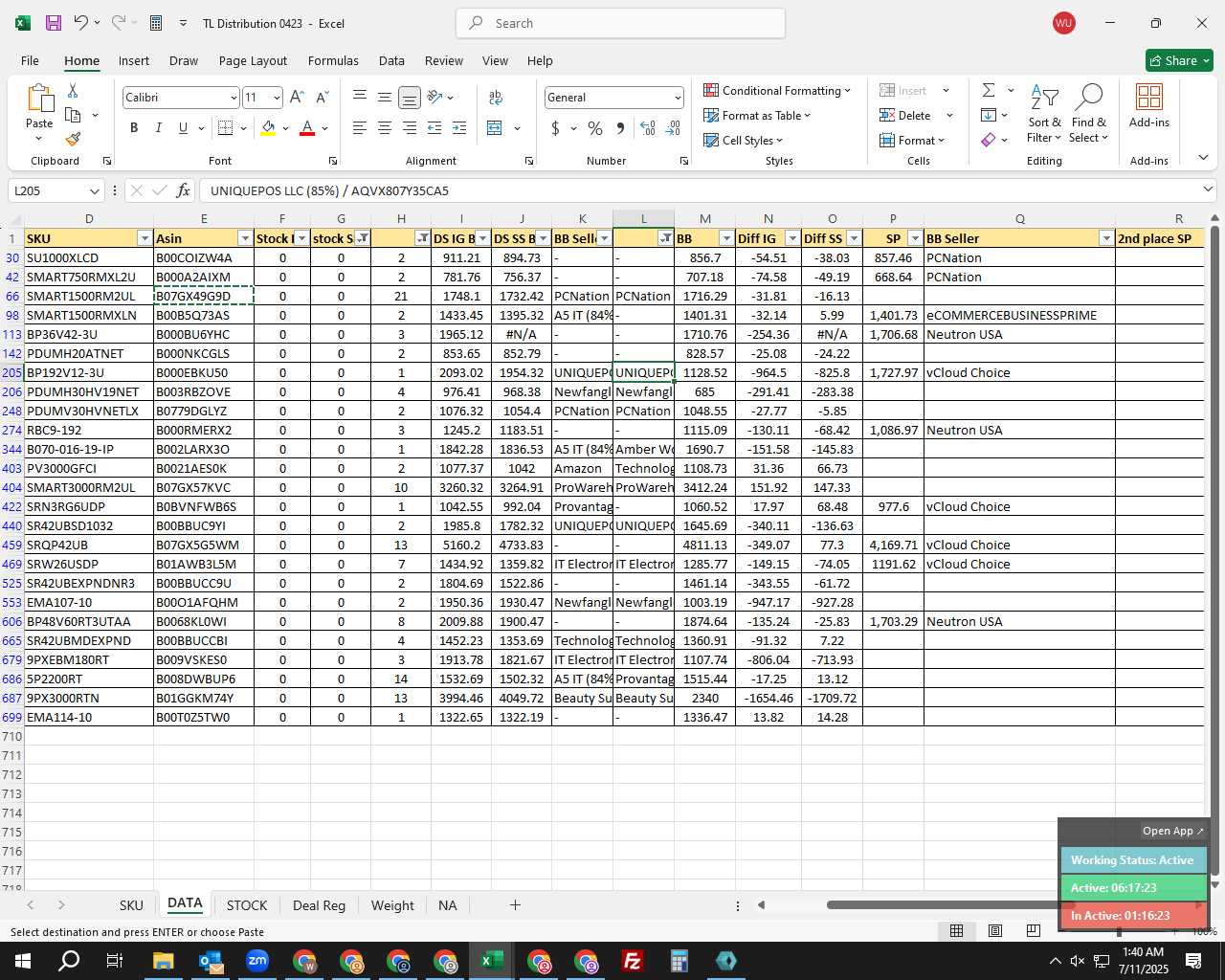
Task: Click the Copy icon in Clipboard group
Action: coord(73,115)
